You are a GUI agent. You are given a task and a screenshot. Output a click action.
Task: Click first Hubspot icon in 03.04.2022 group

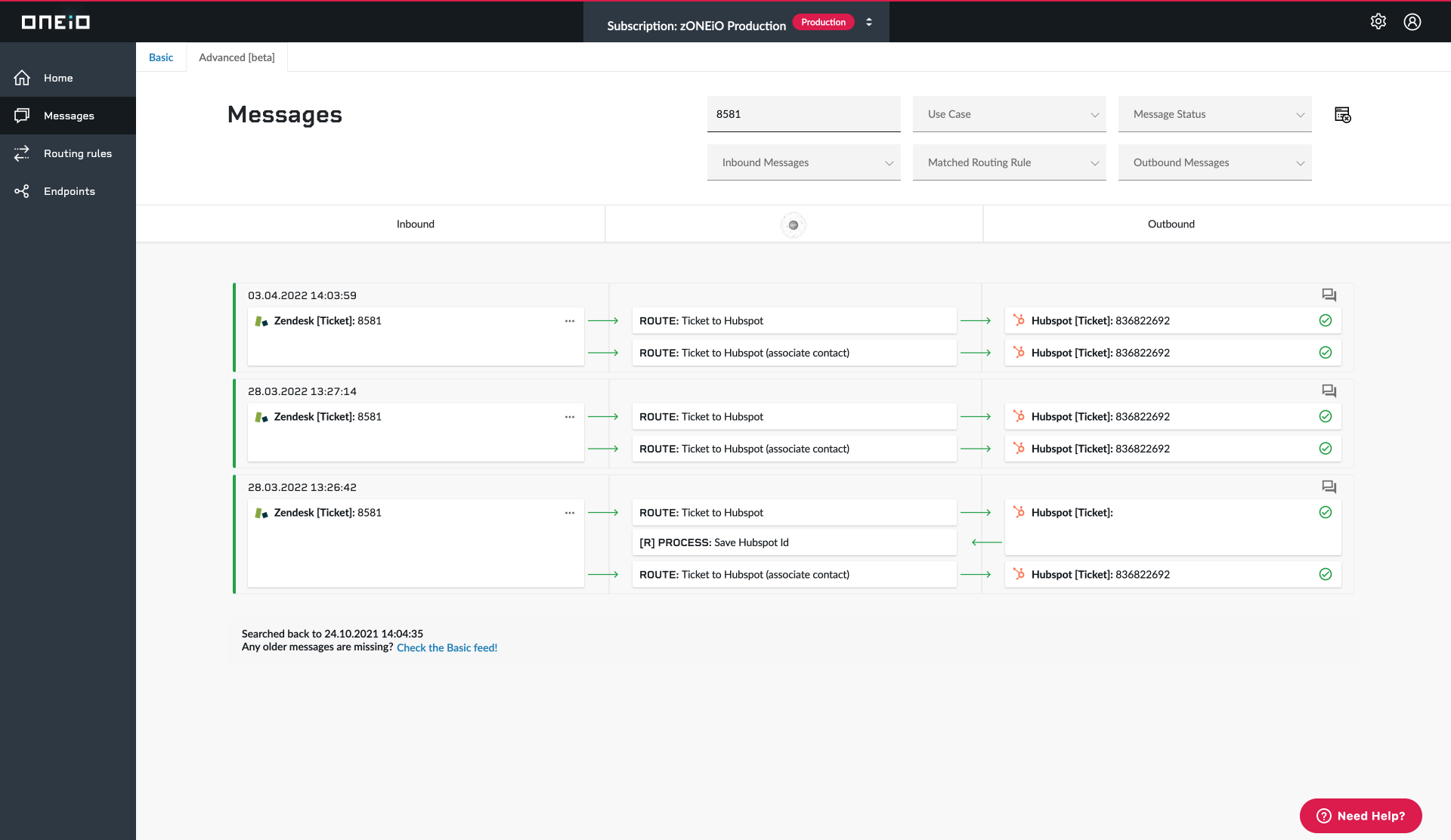[x=1019, y=320]
